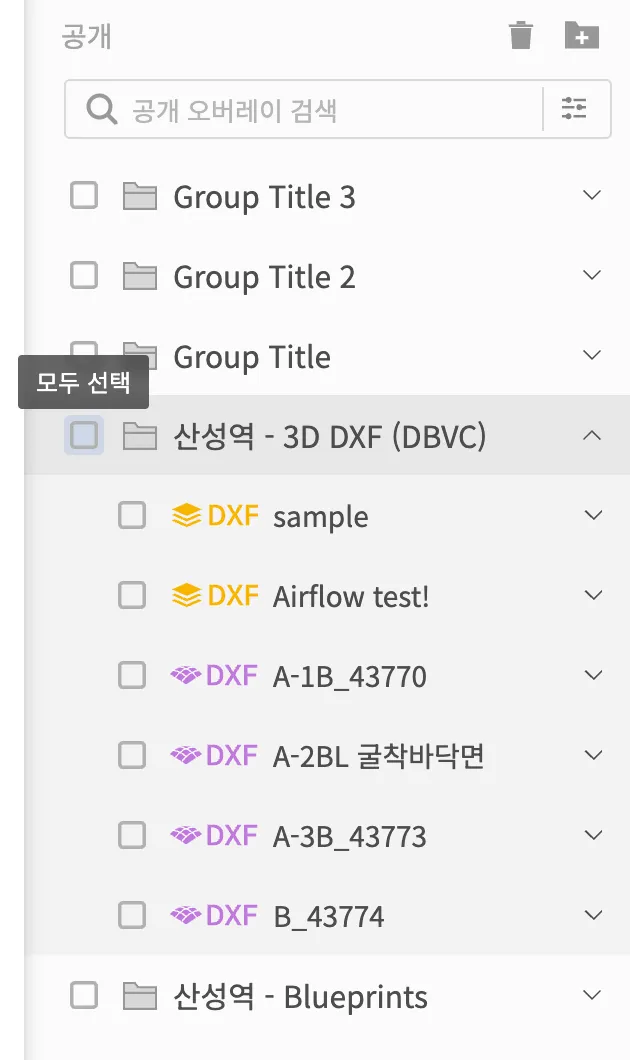630x1060 pixels.
Task: Toggle the sample overlay checkbox
Action: pos(132,516)
